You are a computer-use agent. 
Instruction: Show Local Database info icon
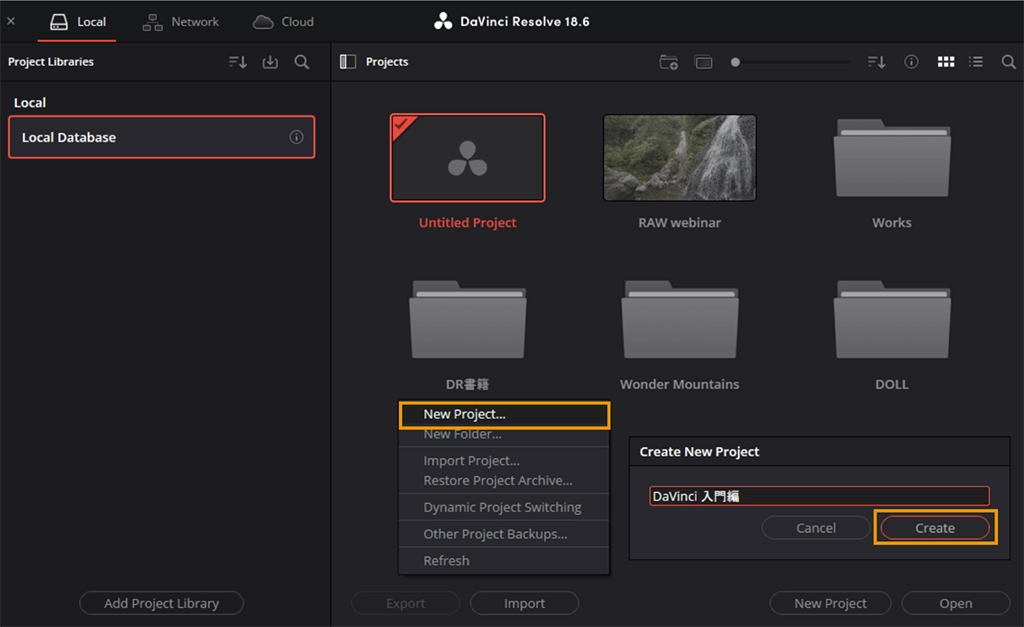point(296,137)
